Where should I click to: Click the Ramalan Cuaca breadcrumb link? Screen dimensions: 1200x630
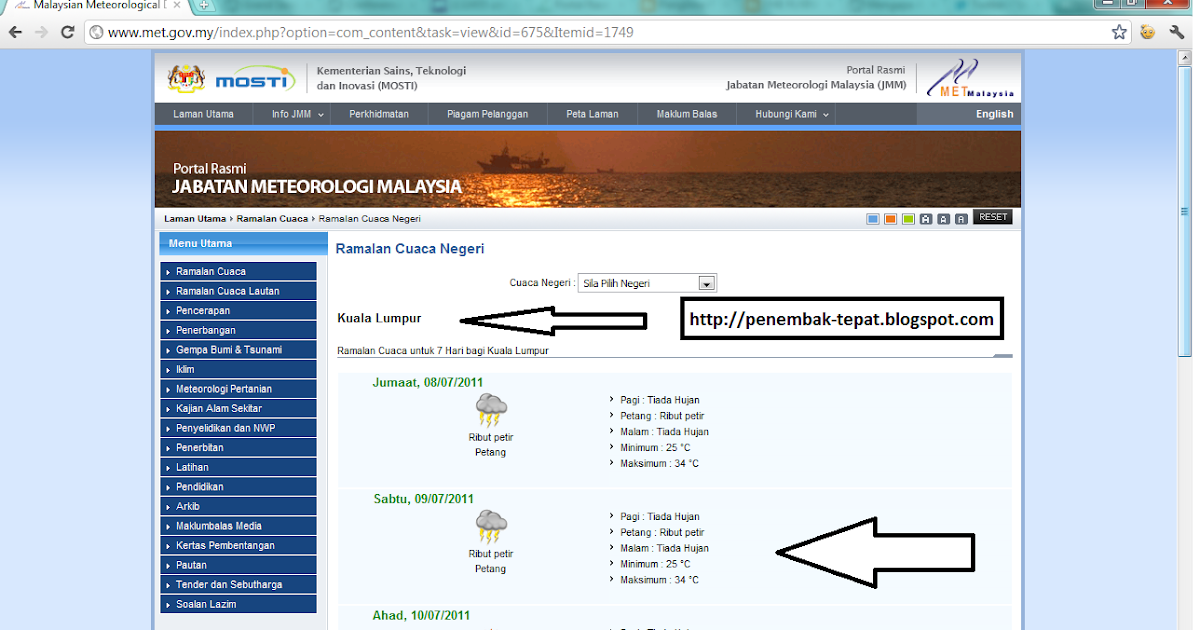[x=272, y=218]
